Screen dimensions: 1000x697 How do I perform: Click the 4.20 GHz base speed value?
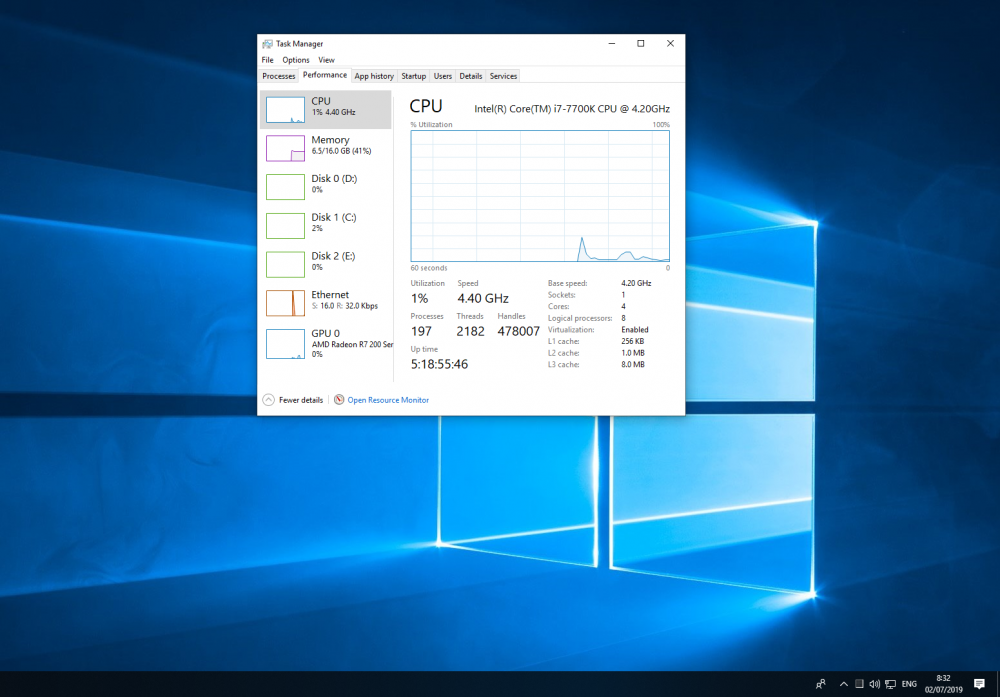click(636, 283)
